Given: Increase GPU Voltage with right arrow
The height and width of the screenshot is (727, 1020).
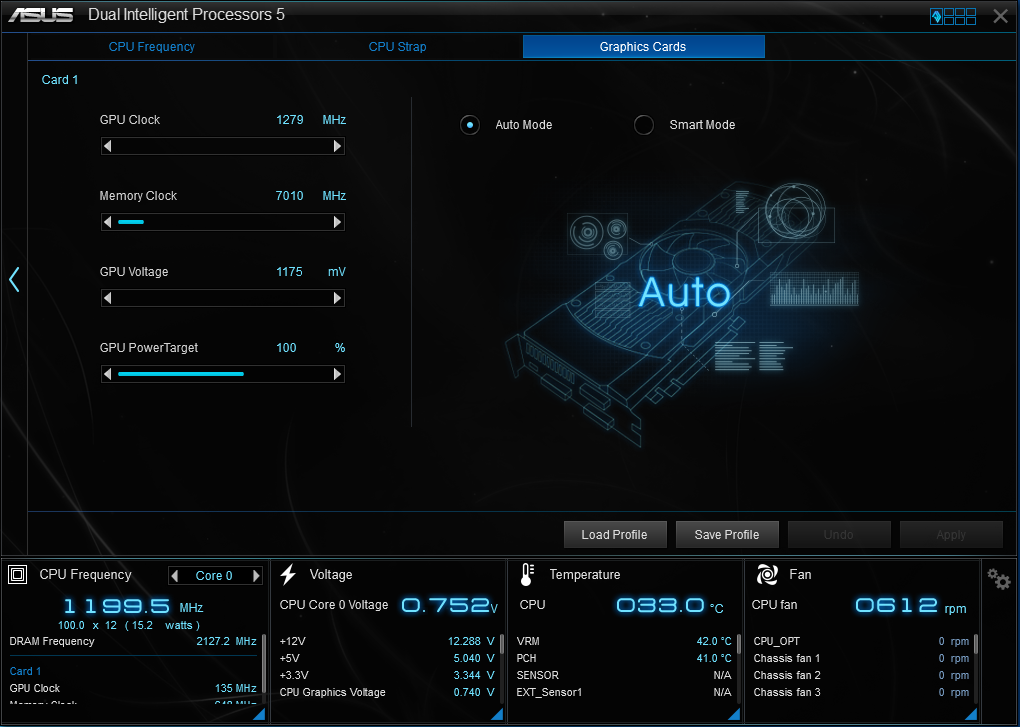Looking at the screenshot, I should 337,298.
